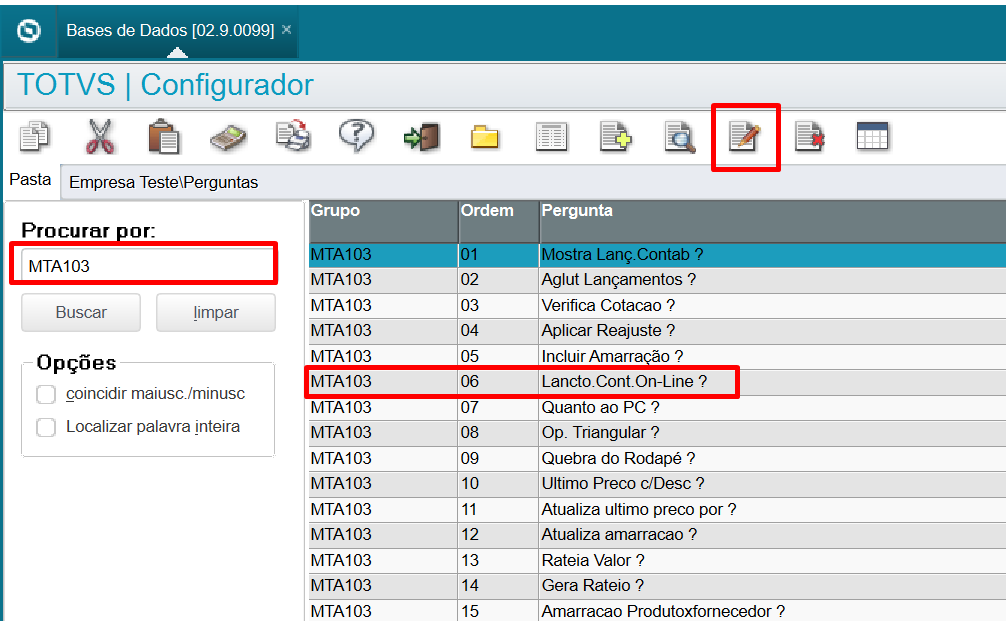Viewport: 1006px width, 621px height.
Task: Select row Verifica Cotacao ?
Action: tap(657, 305)
